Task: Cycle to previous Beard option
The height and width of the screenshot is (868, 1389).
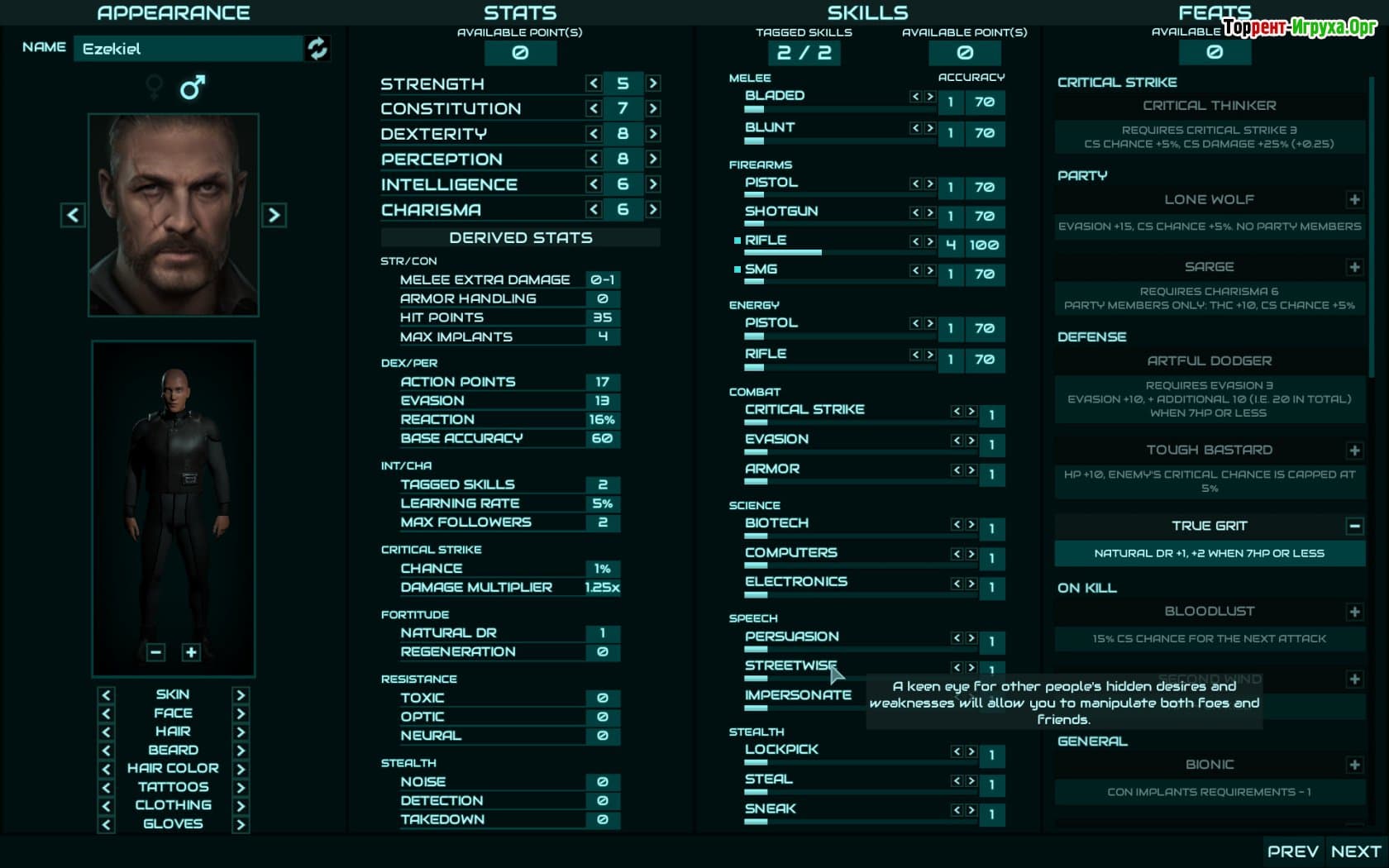Action: pyautogui.click(x=106, y=751)
